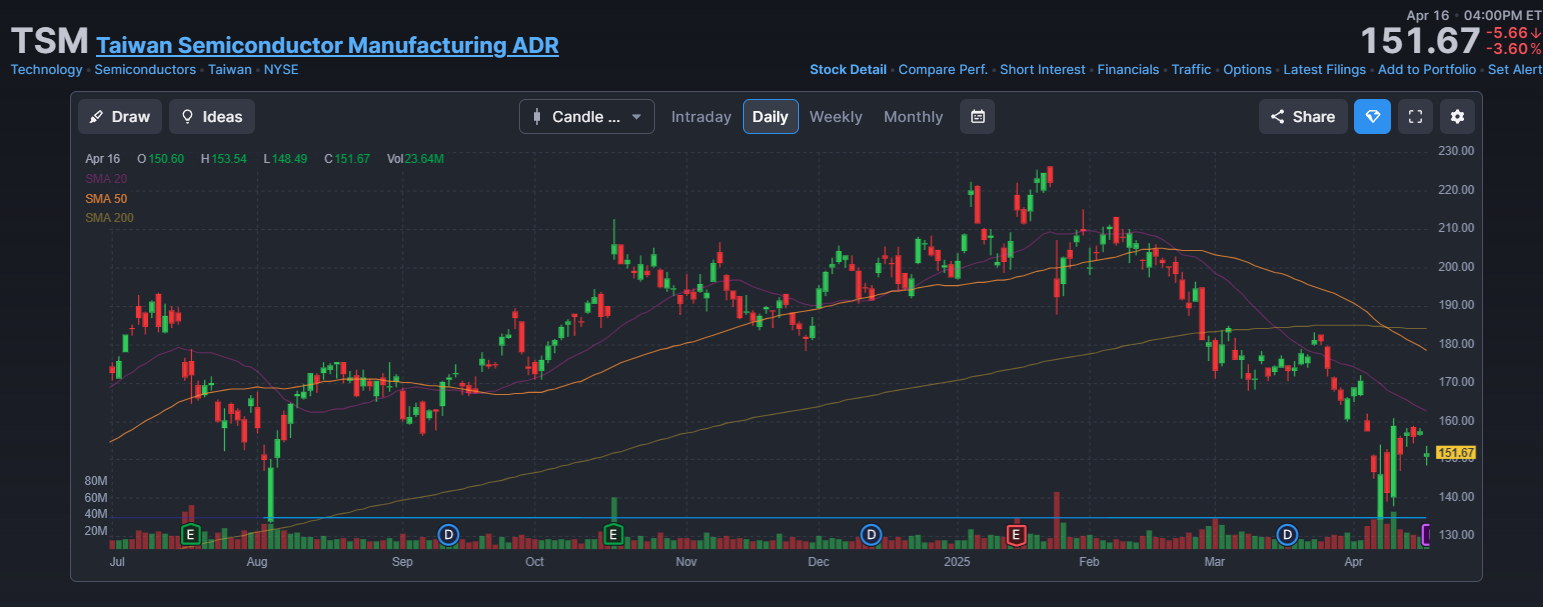Open the Ideas lightbulb button
1543x607 pixels.
[x=212, y=117]
